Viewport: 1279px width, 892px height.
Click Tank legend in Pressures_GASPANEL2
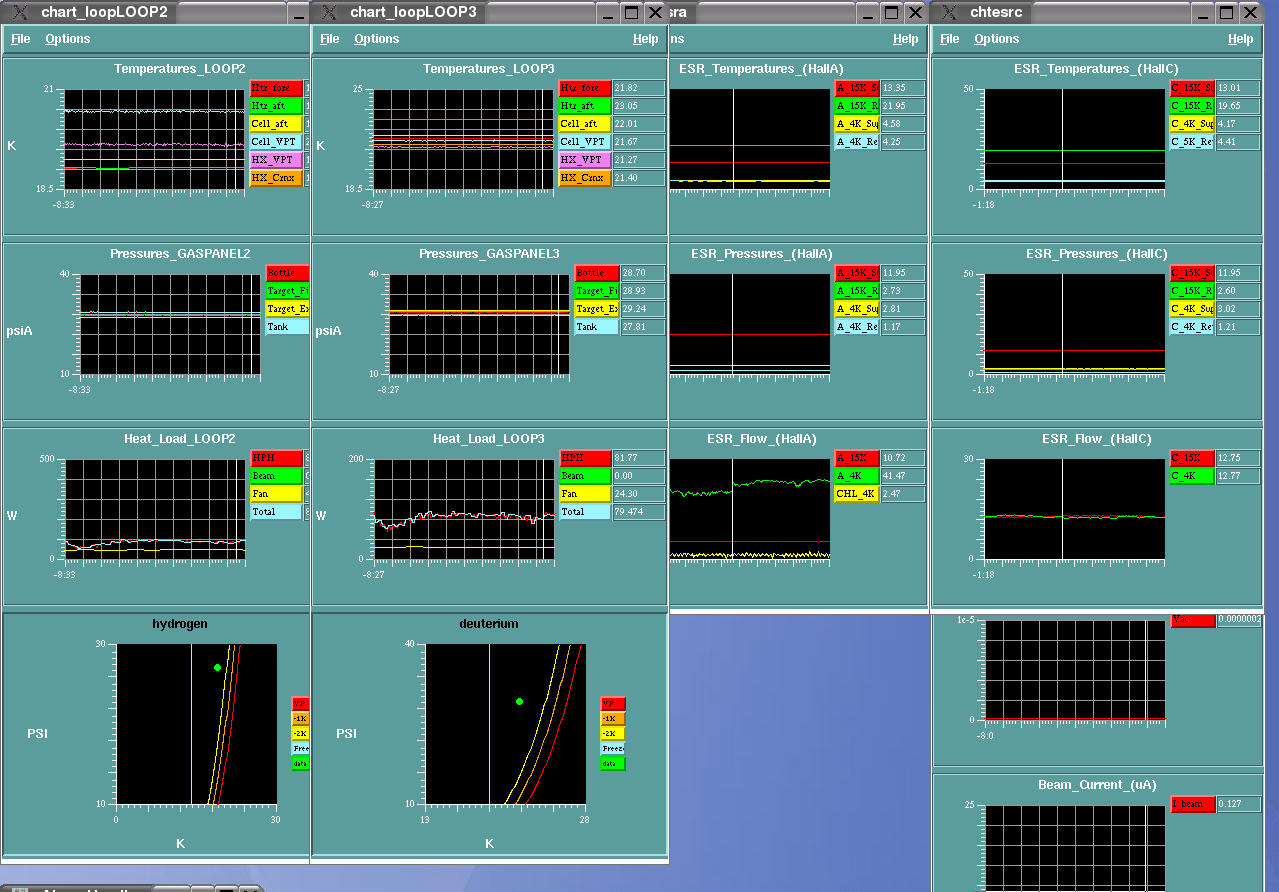coord(288,327)
